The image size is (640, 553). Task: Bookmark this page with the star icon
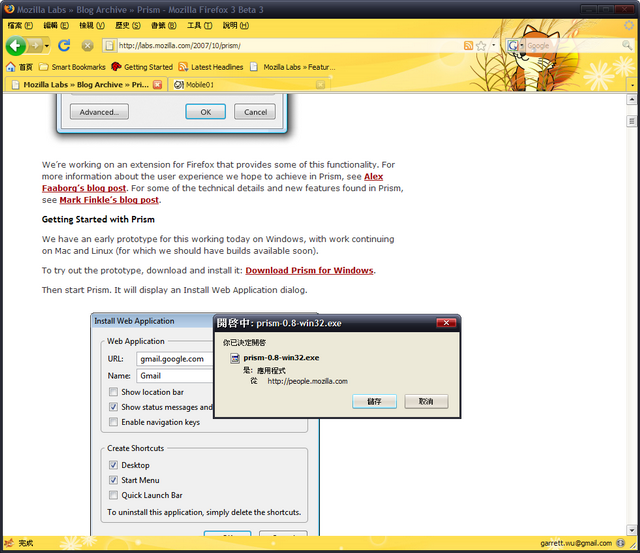tap(481, 46)
